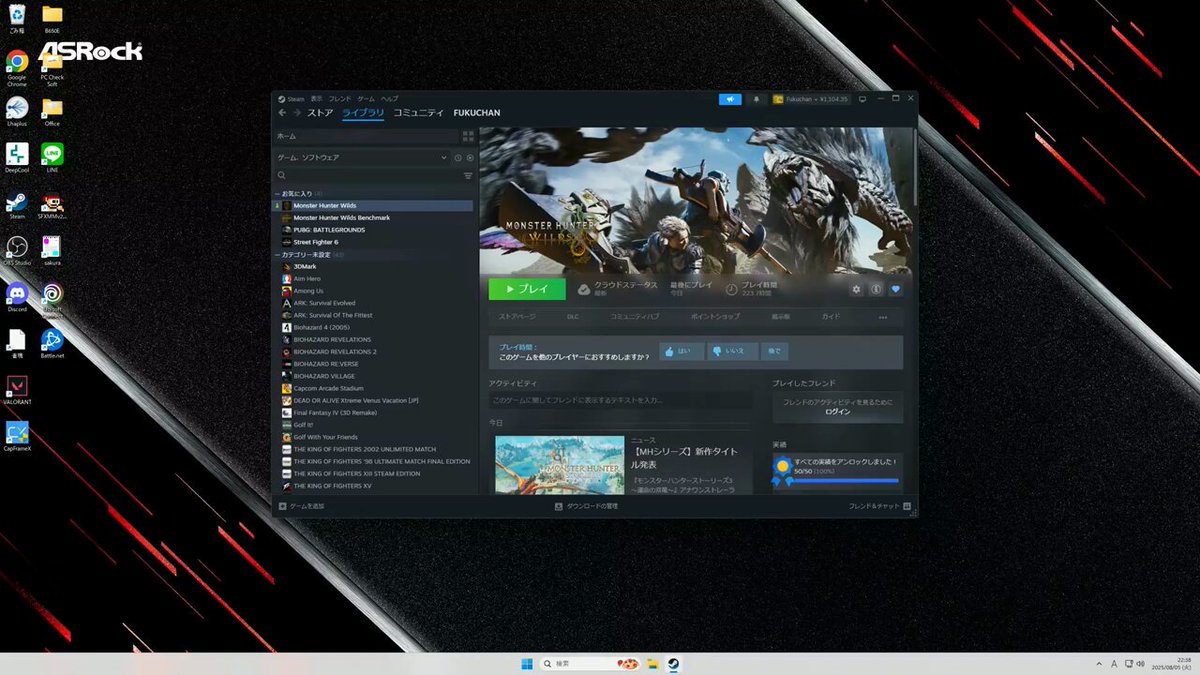Screen dimensions: 1200x675
Task: Go forward with the right arrow
Action: point(296,113)
